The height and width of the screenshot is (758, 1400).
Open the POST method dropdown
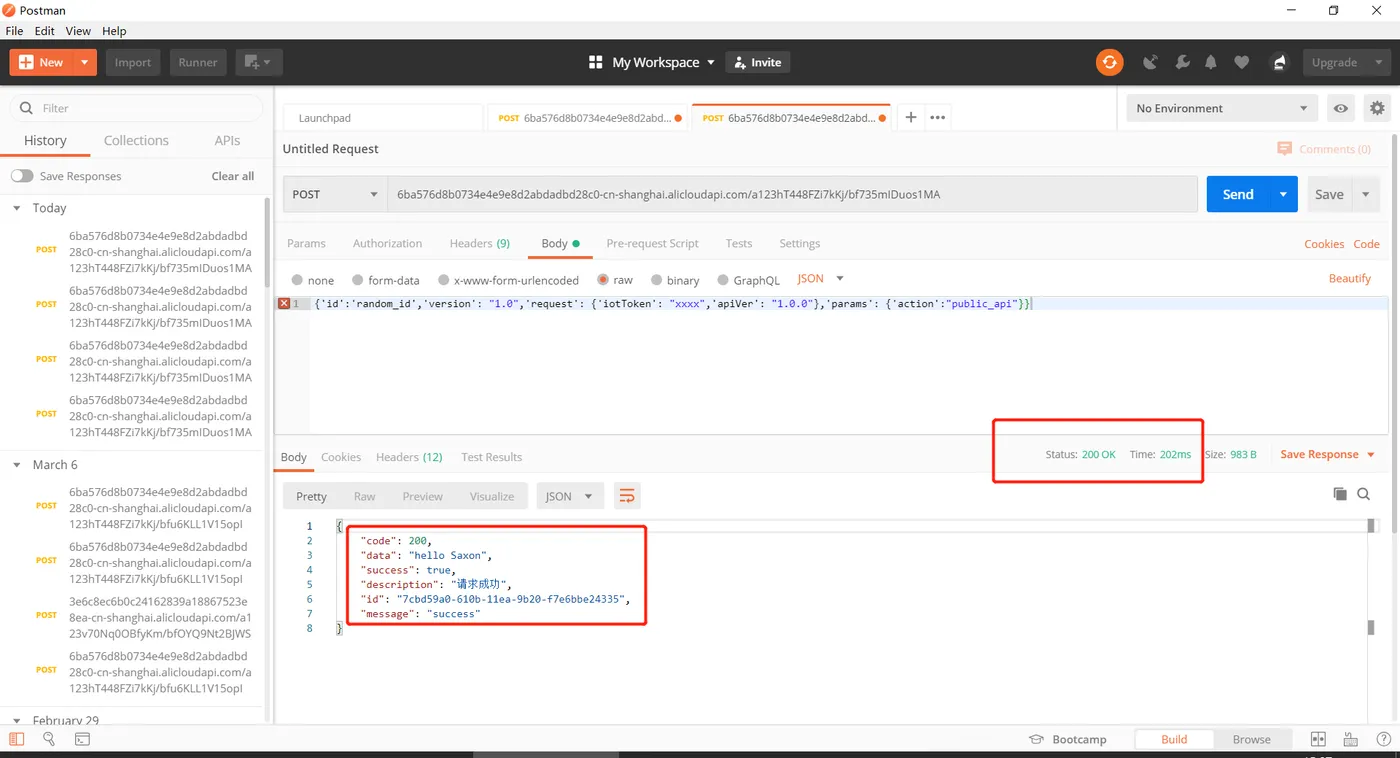tap(335, 194)
